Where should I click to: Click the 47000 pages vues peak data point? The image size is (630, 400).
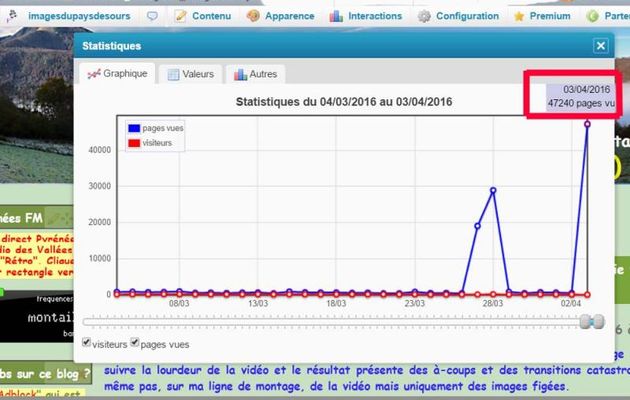tap(587, 124)
